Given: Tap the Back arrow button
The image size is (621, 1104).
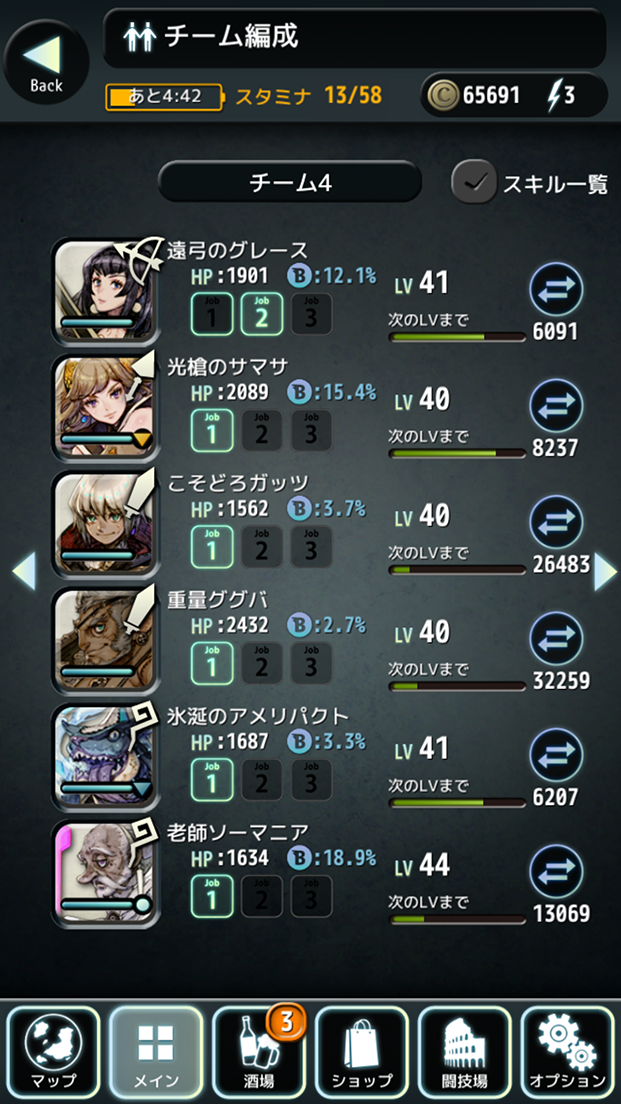Looking at the screenshot, I should pos(46,62).
